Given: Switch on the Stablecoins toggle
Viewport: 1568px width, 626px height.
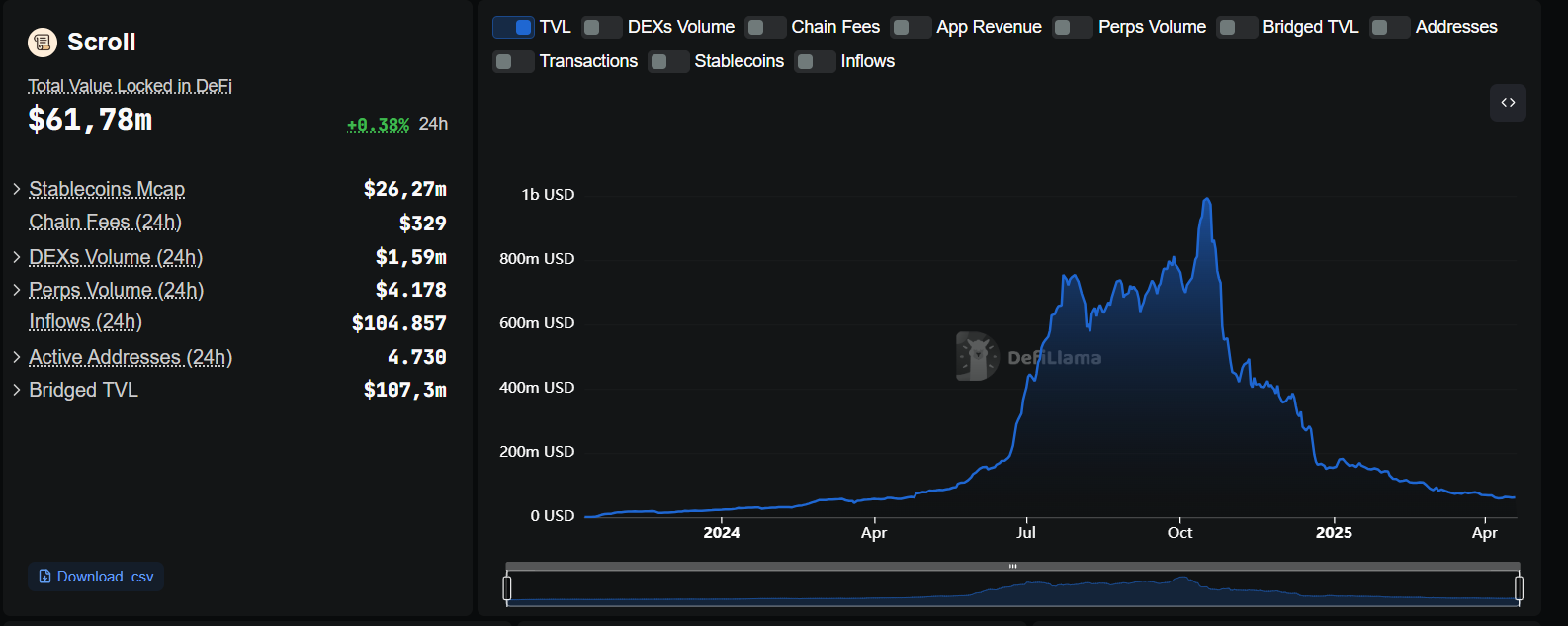Looking at the screenshot, I should (668, 61).
